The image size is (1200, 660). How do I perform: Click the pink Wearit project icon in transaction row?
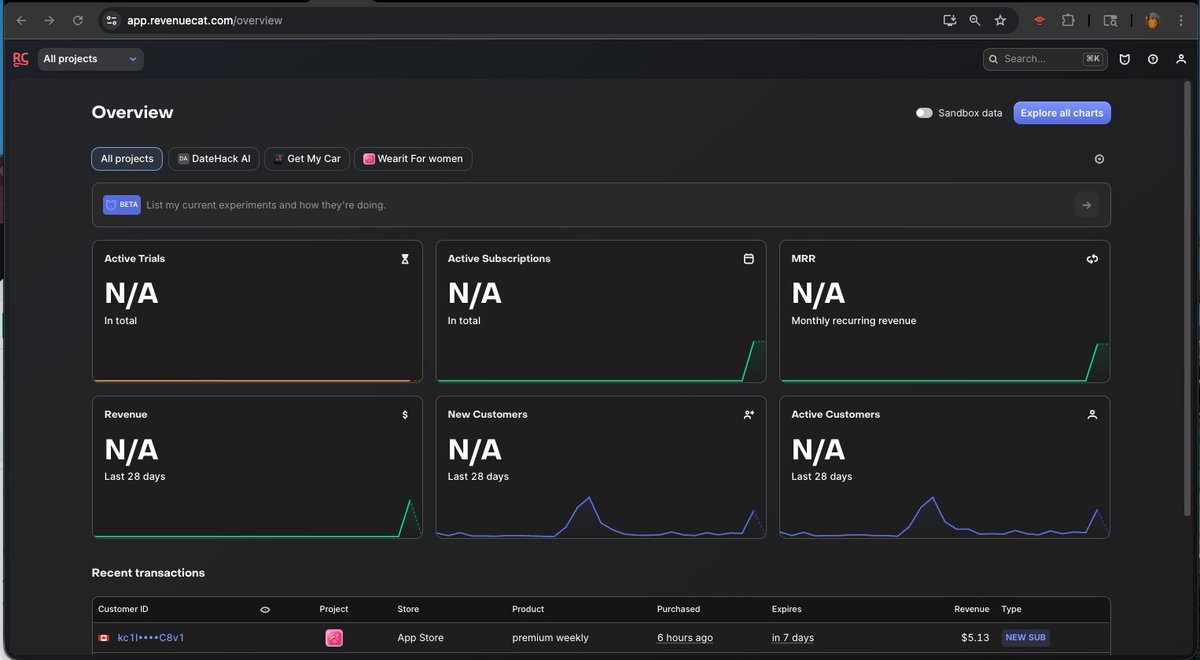334,638
